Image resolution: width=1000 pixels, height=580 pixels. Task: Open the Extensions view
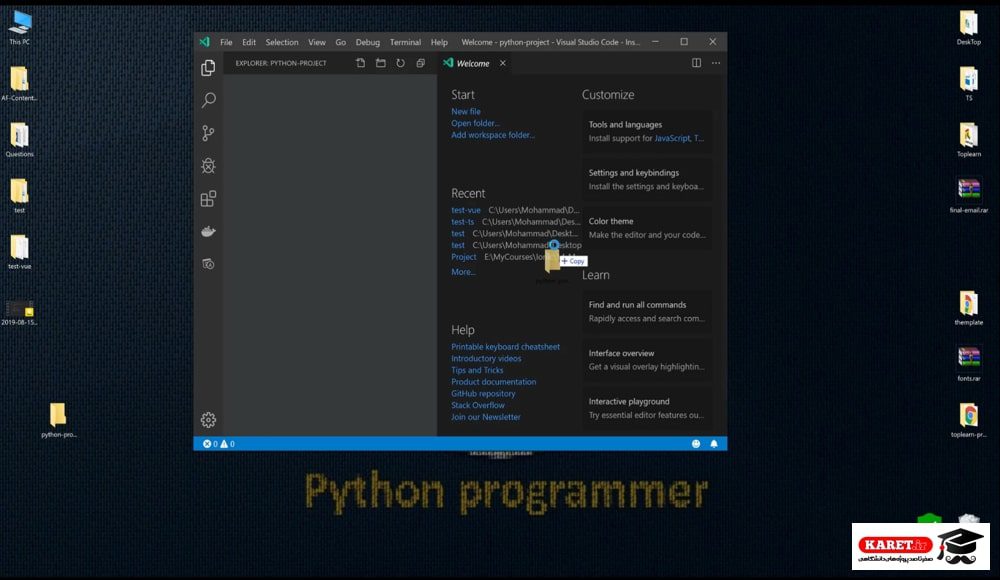click(x=208, y=198)
